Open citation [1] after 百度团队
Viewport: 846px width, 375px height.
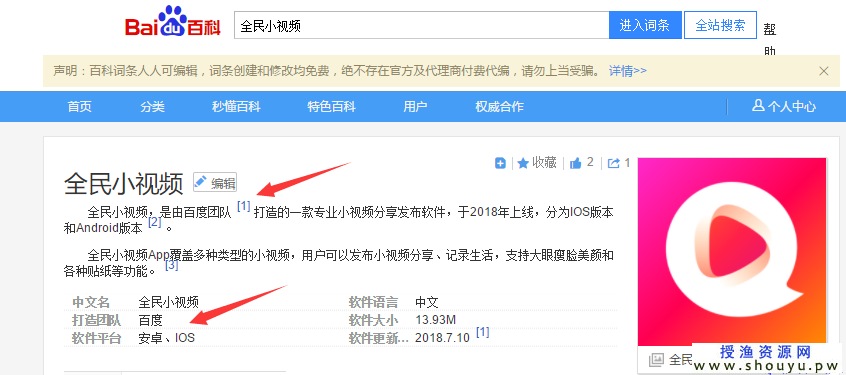click(244, 206)
